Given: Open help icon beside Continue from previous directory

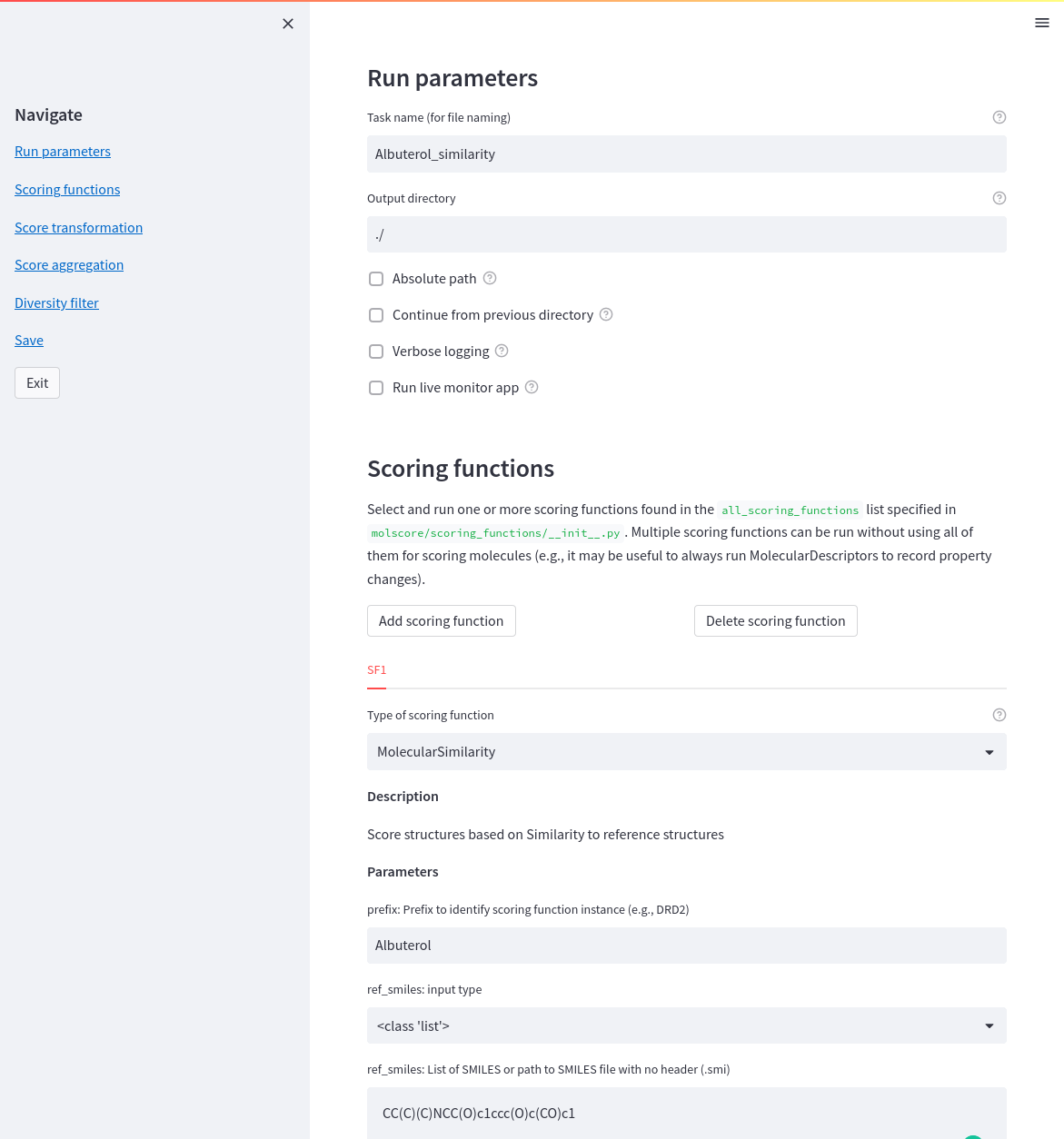Looking at the screenshot, I should (606, 314).
